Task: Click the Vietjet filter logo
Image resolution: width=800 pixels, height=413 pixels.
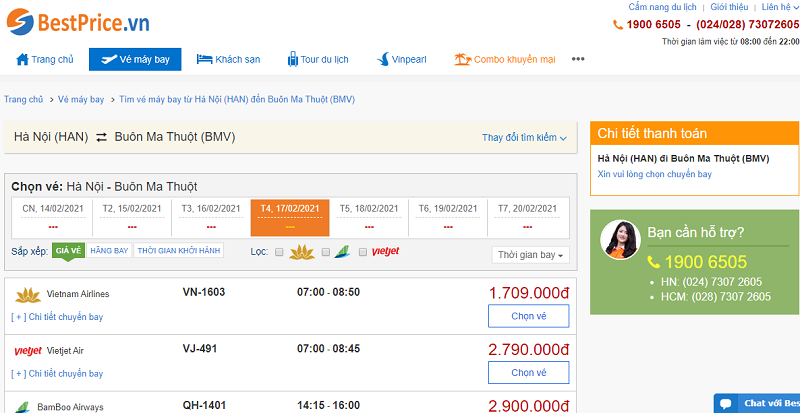Action: (385, 252)
